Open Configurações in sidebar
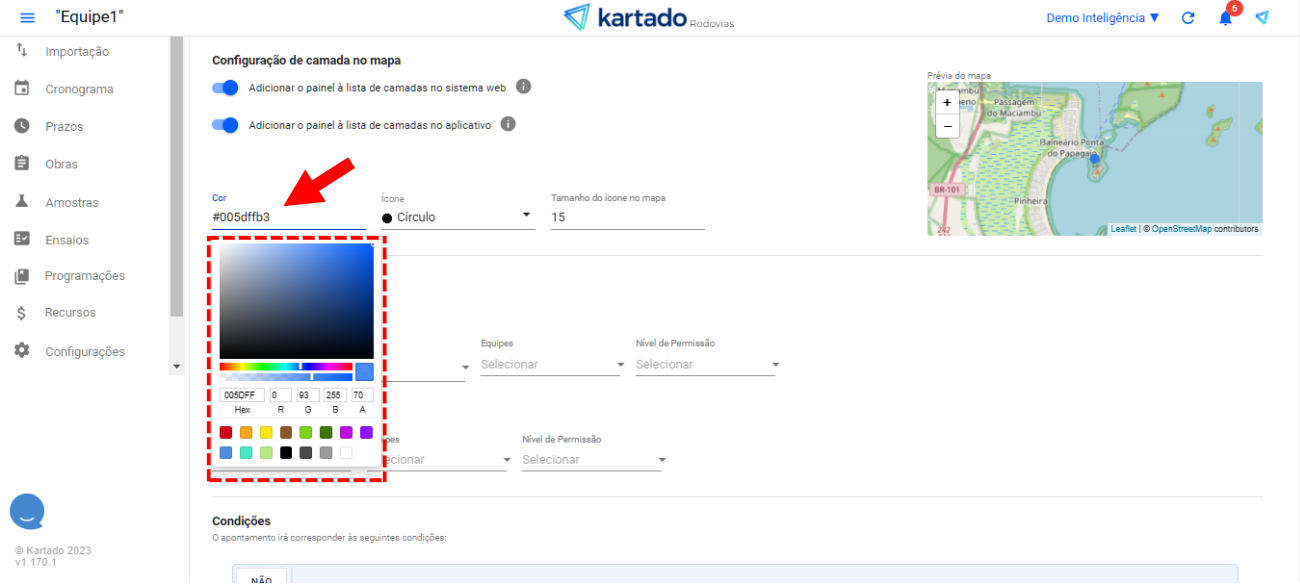This screenshot has height=584, width=1300. (x=84, y=352)
